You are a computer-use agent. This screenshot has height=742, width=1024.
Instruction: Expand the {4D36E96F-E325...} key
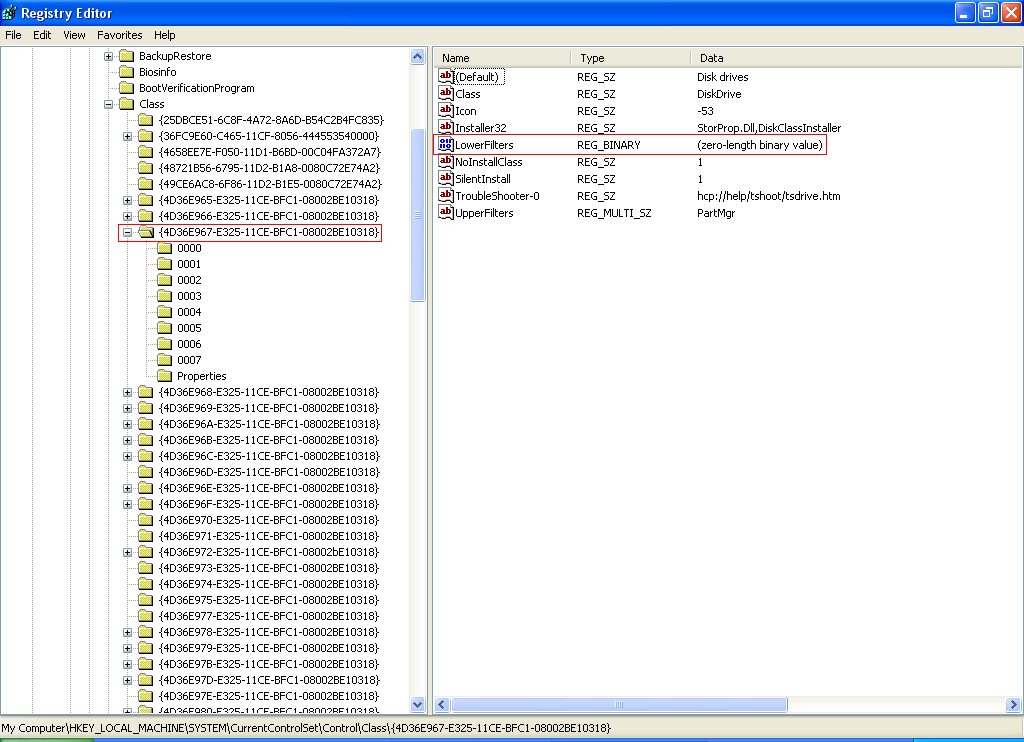(127, 504)
